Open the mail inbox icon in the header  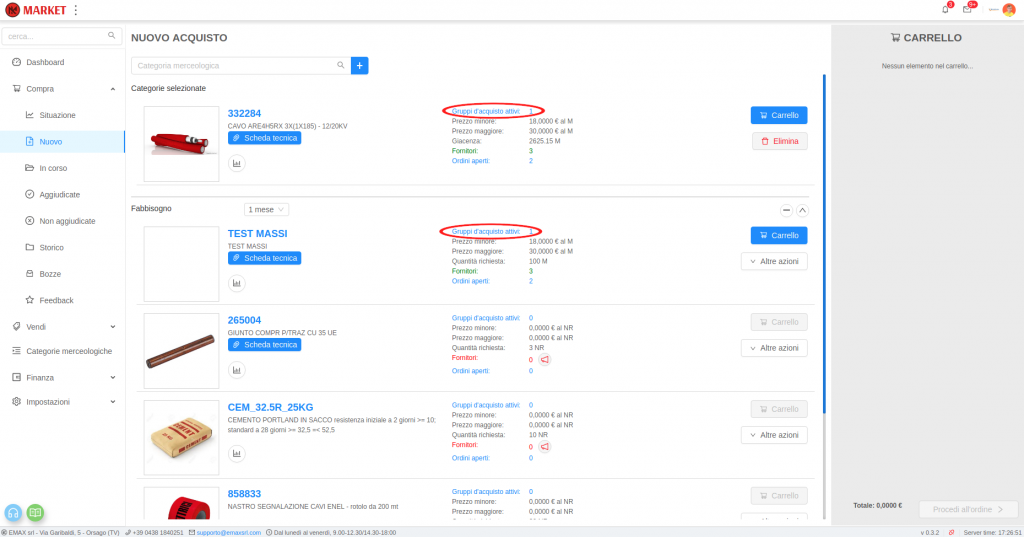pyautogui.click(x=967, y=9)
